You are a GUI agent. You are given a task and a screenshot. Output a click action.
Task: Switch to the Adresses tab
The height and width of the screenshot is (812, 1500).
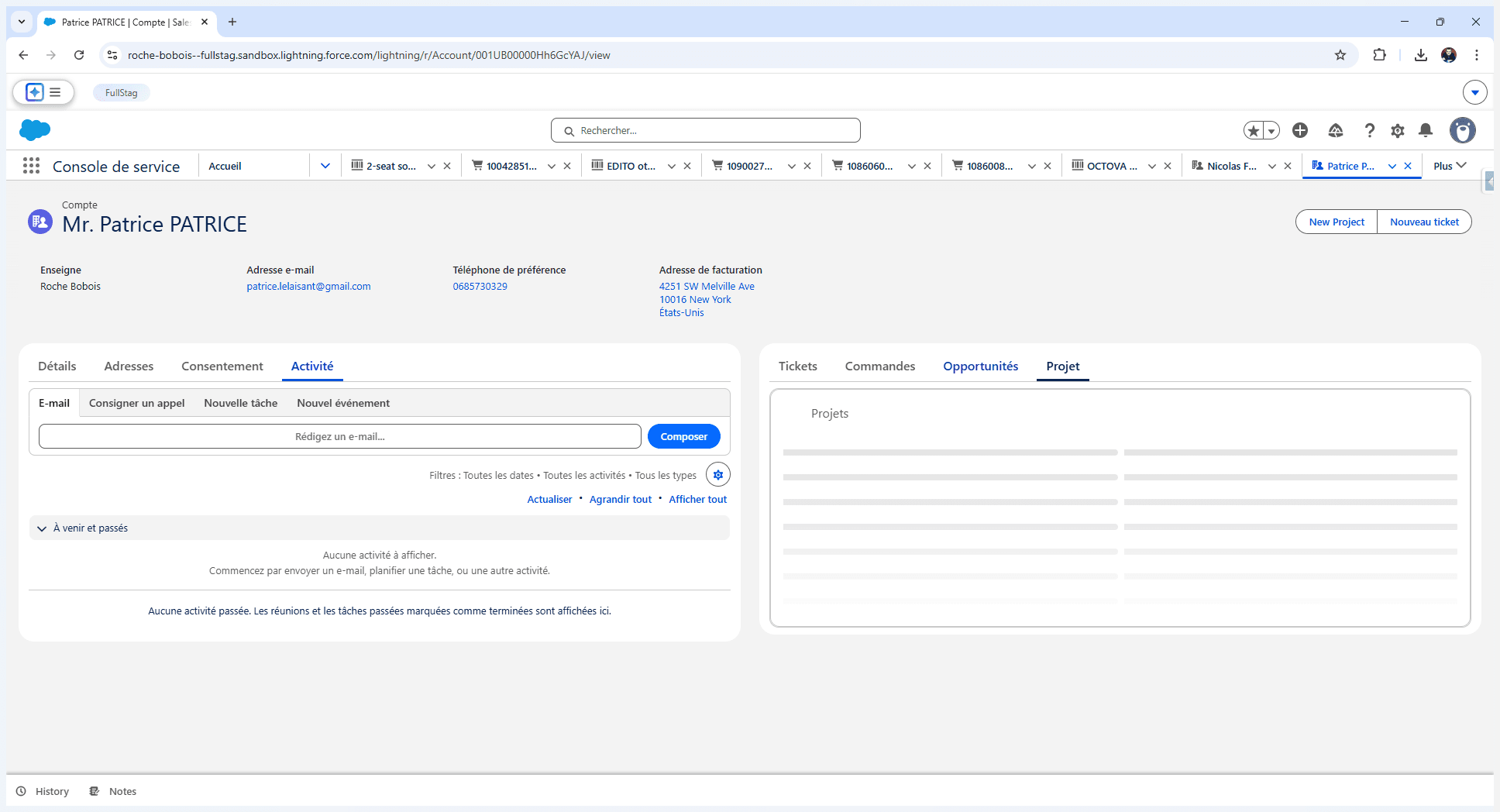(129, 366)
